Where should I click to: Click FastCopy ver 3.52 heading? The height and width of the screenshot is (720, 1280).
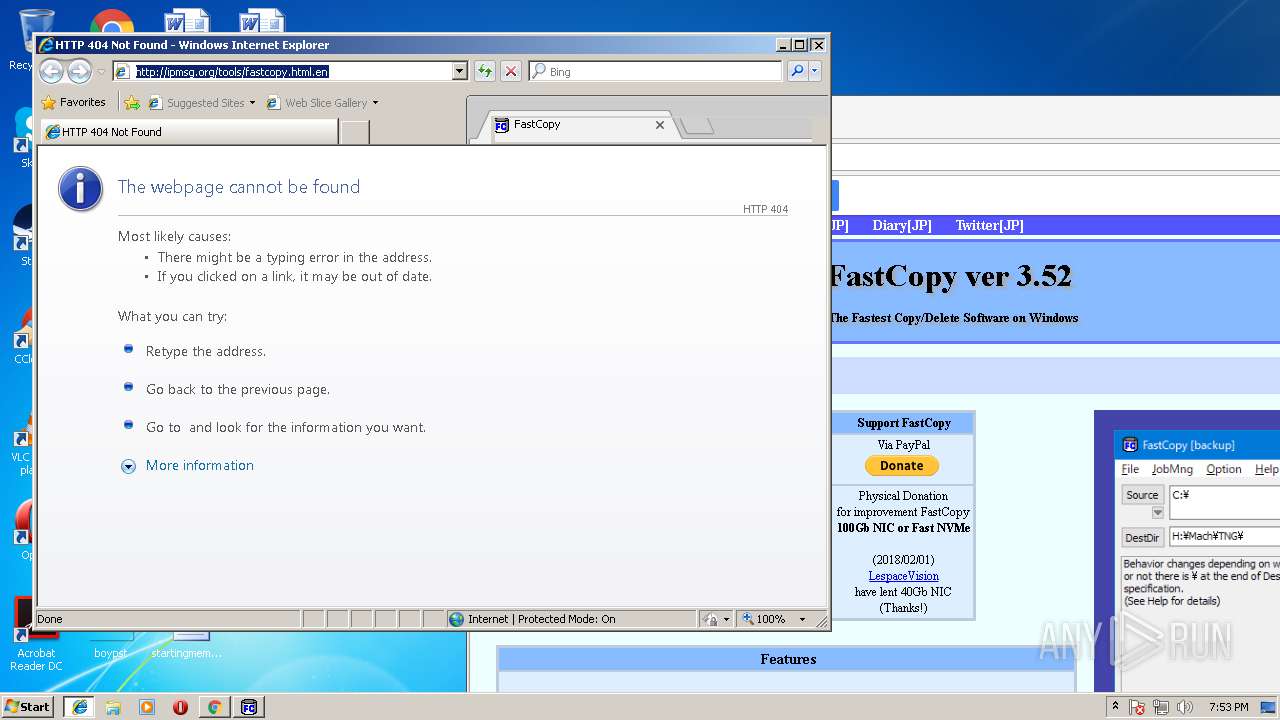[951, 276]
